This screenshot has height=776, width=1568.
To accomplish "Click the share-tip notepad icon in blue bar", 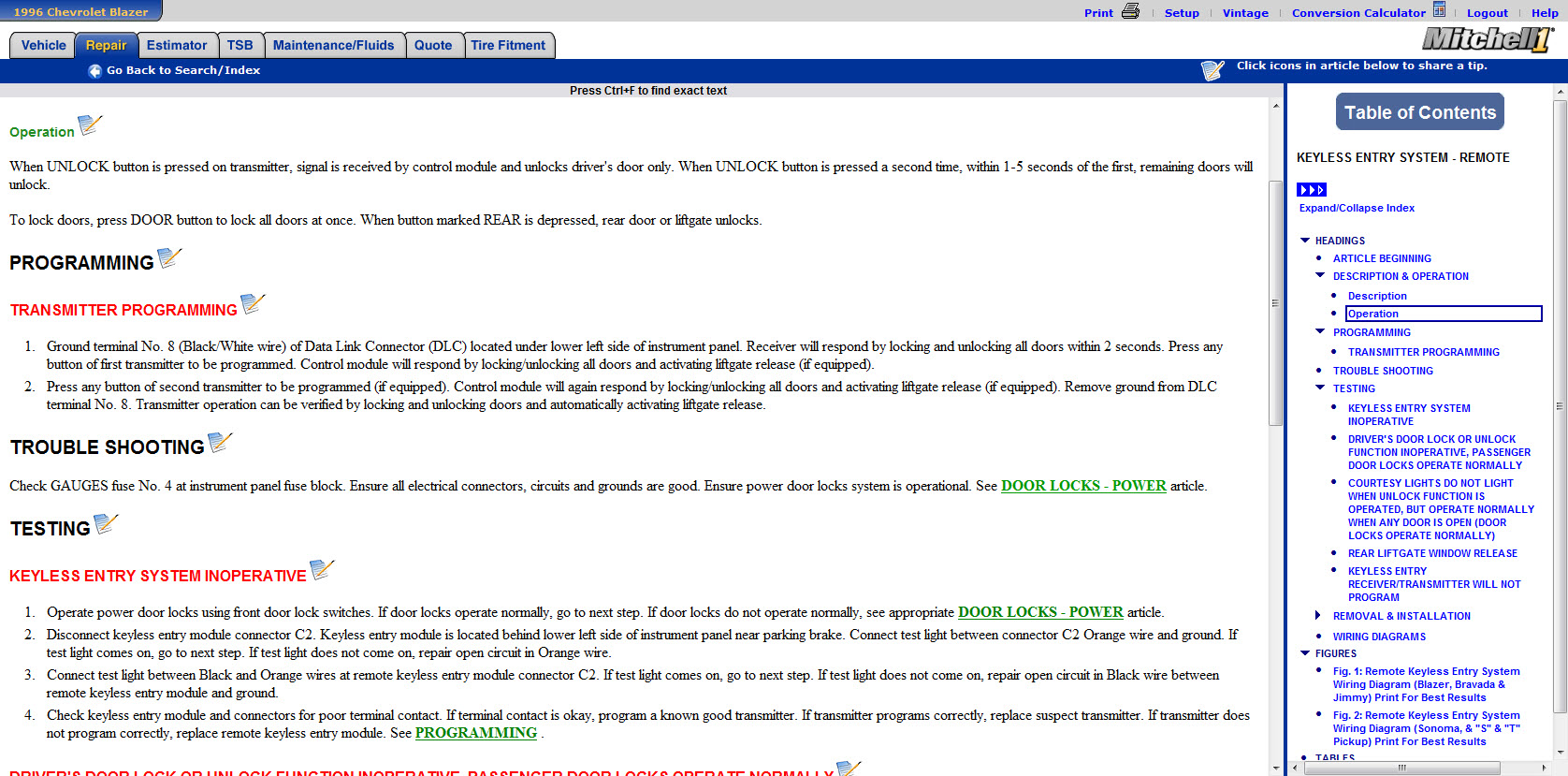I will (1212, 70).
